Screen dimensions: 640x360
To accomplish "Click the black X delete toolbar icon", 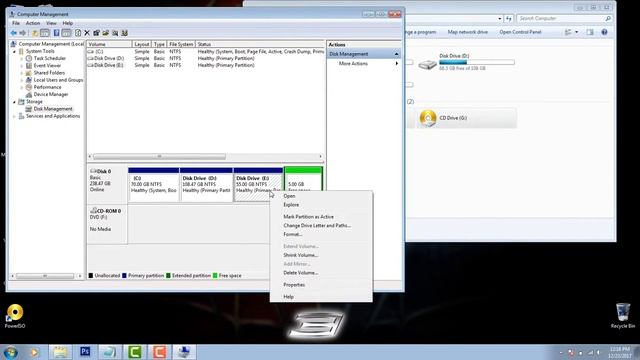I will coord(87,33).
